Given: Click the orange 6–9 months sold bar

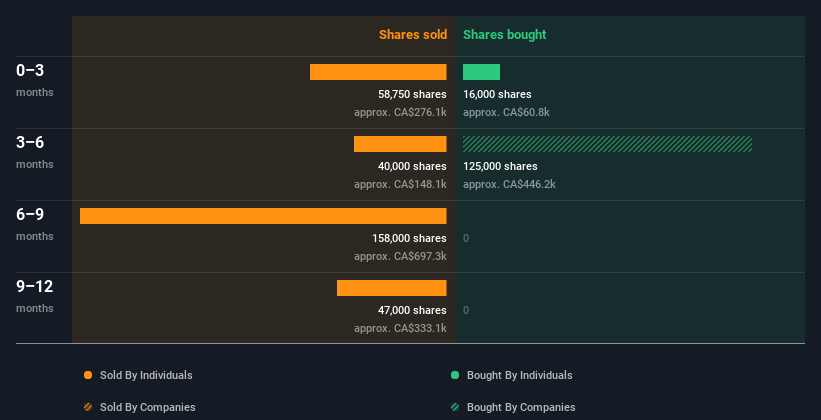Looking at the screenshot, I should tap(263, 216).
